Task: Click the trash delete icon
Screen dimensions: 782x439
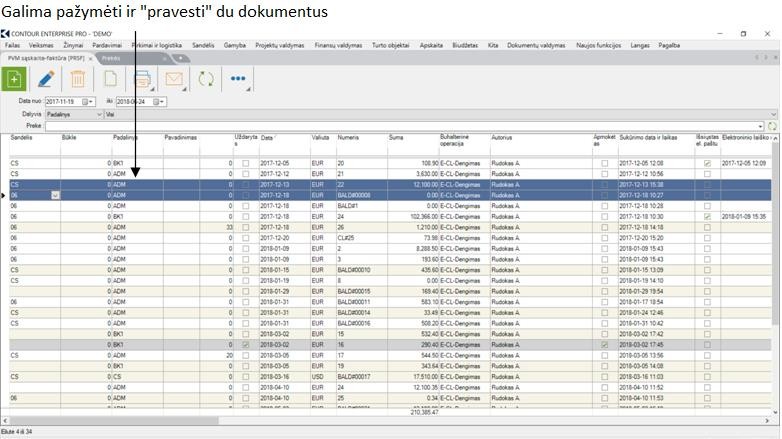Action: point(77,79)
